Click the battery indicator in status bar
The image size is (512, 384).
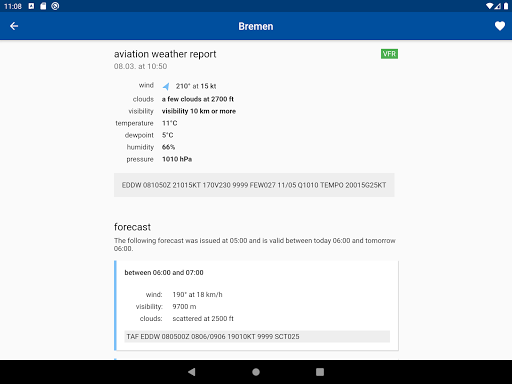pyautogui.click(x=506, y=6)
